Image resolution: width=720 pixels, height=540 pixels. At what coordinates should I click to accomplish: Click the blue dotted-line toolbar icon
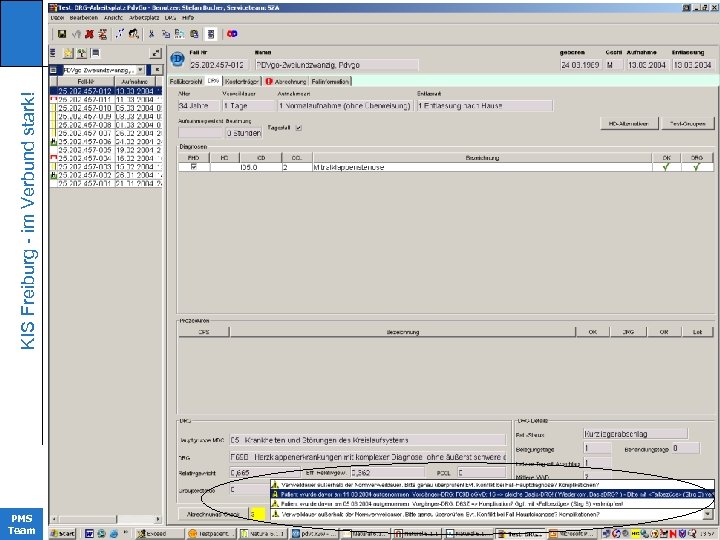coord(120,34)
